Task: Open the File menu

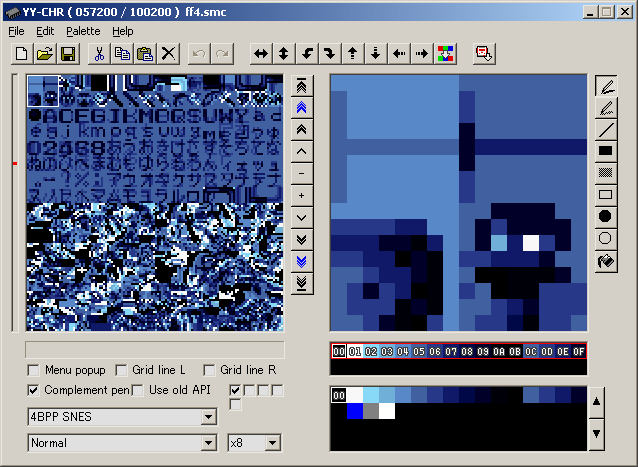Action: pos(16,31)
